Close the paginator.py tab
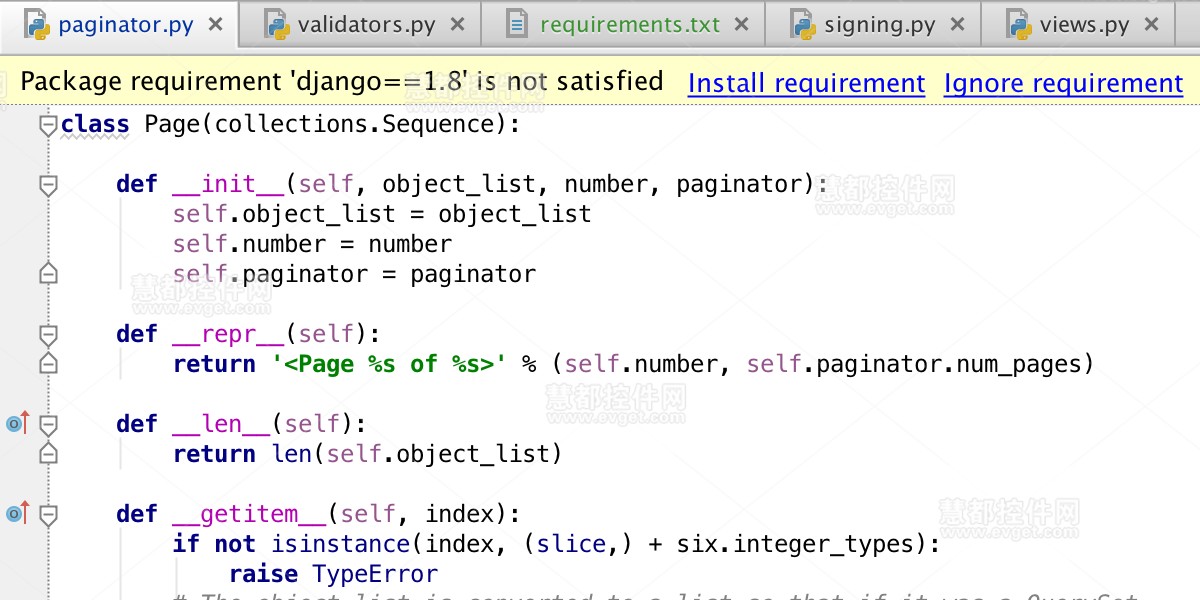Image resolution: width=1200 pixels, height=600 pixels. point(215,25)
